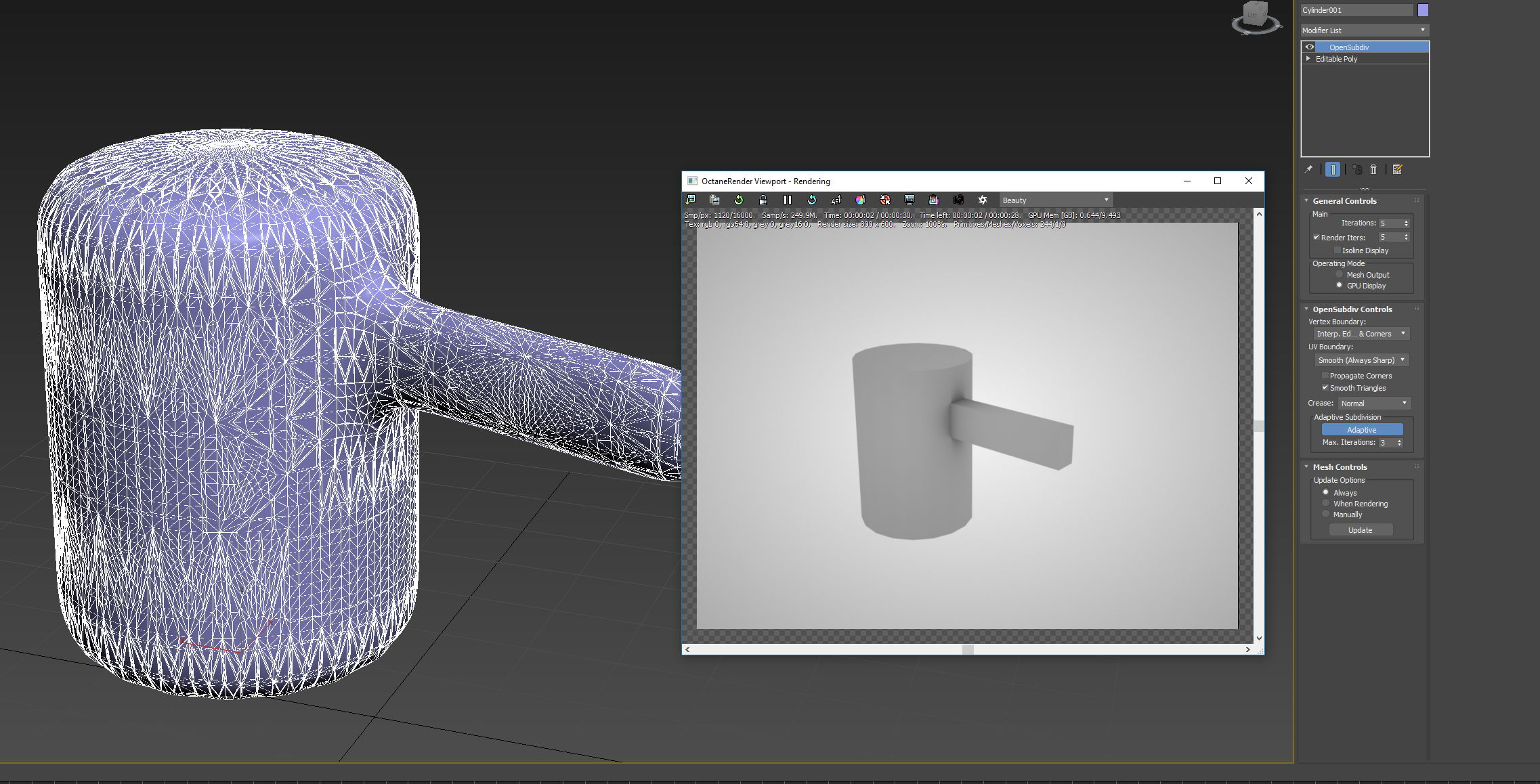Open the Beauty render pass dropdown

[x=1056, y=200]
